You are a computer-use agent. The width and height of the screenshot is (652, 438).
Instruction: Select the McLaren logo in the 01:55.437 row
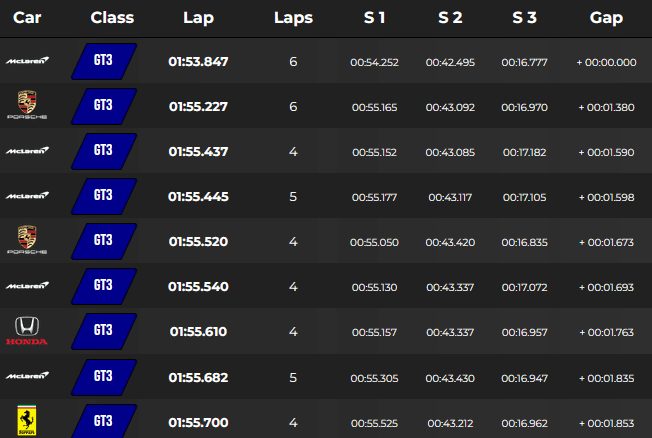click(x=27, y=151)
